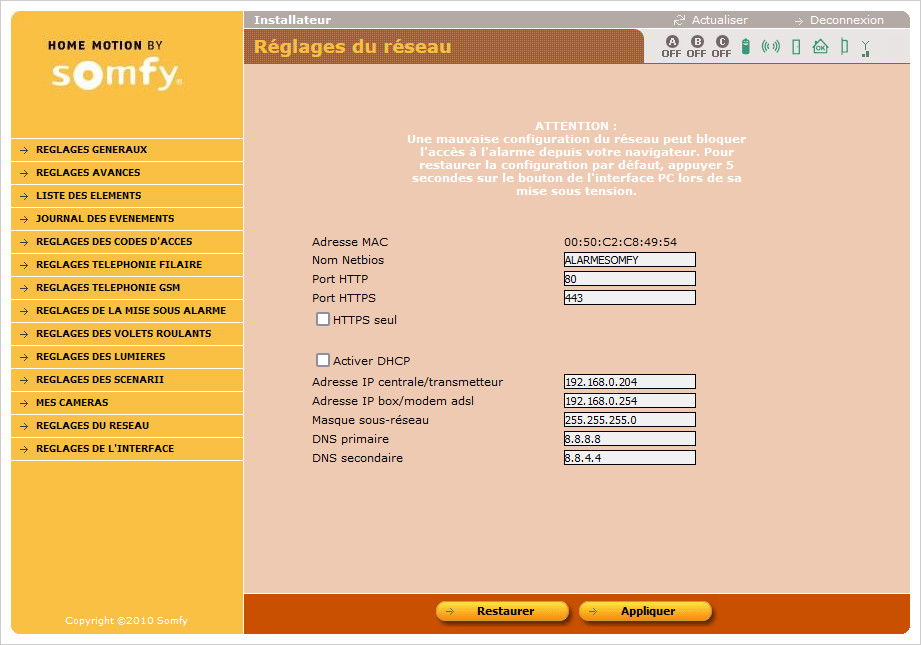Click the GSM antenna signal icon
Viewport: 921px width, 645px height.
coord(866,47)
